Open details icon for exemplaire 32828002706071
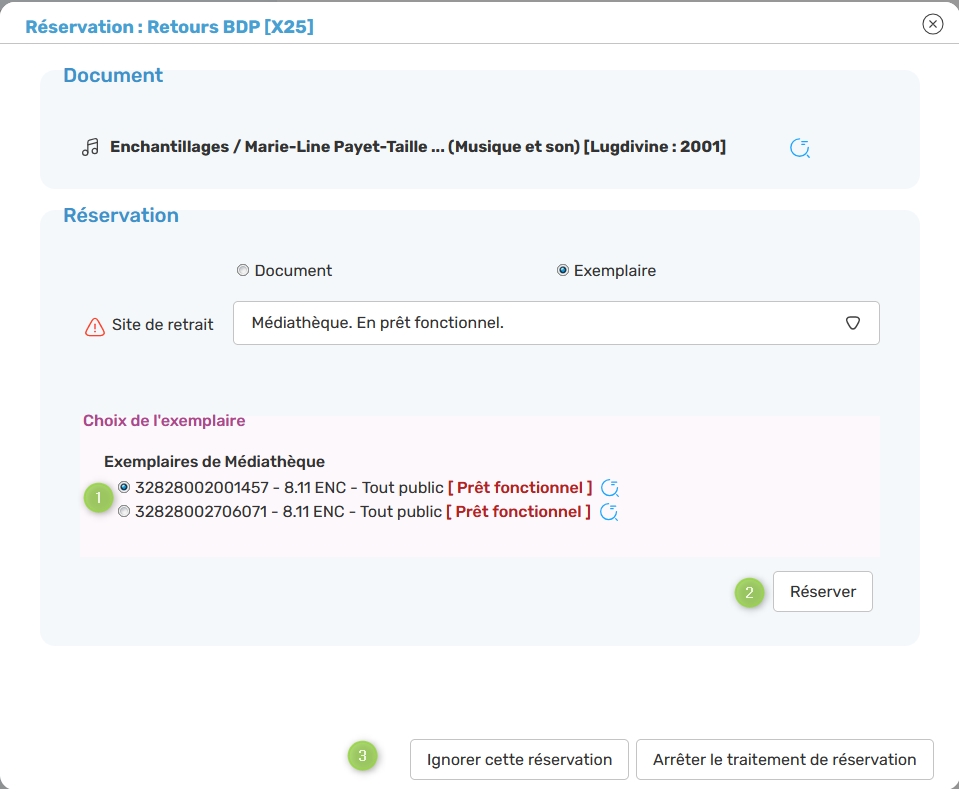This screenshot has height=789, width=959. click(x=609, y=512)
